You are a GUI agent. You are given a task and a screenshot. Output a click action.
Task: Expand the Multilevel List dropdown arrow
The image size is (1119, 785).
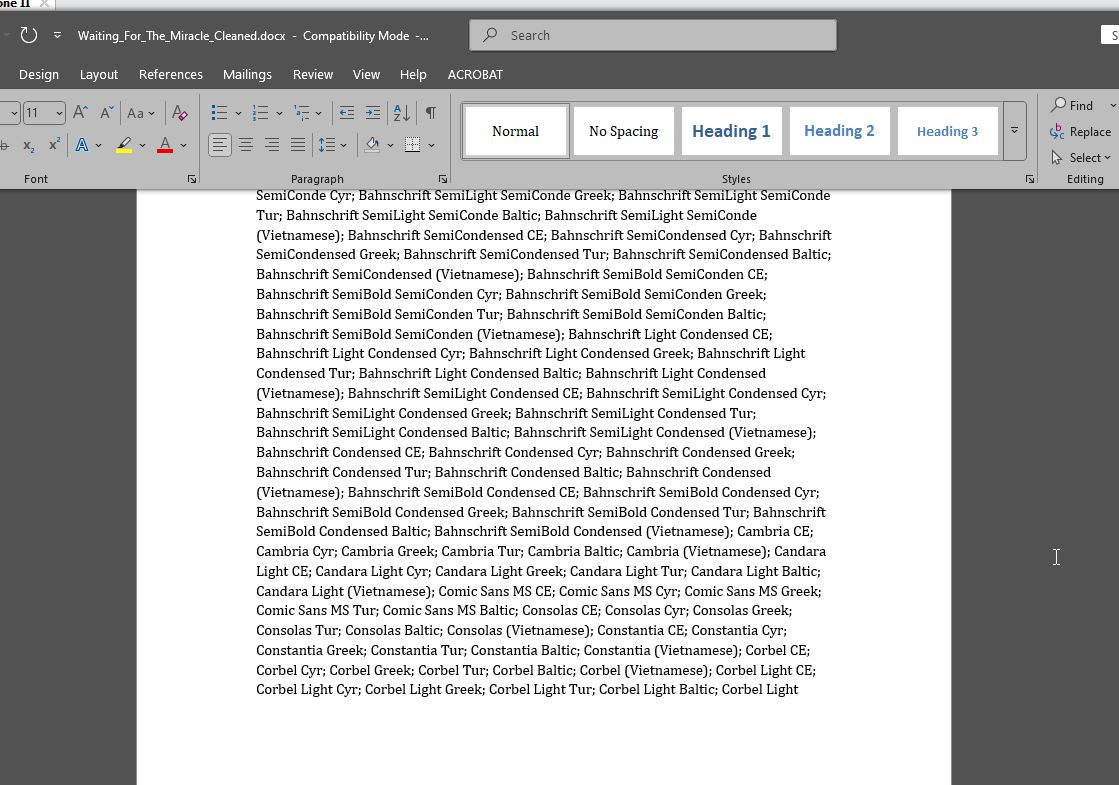318,113
